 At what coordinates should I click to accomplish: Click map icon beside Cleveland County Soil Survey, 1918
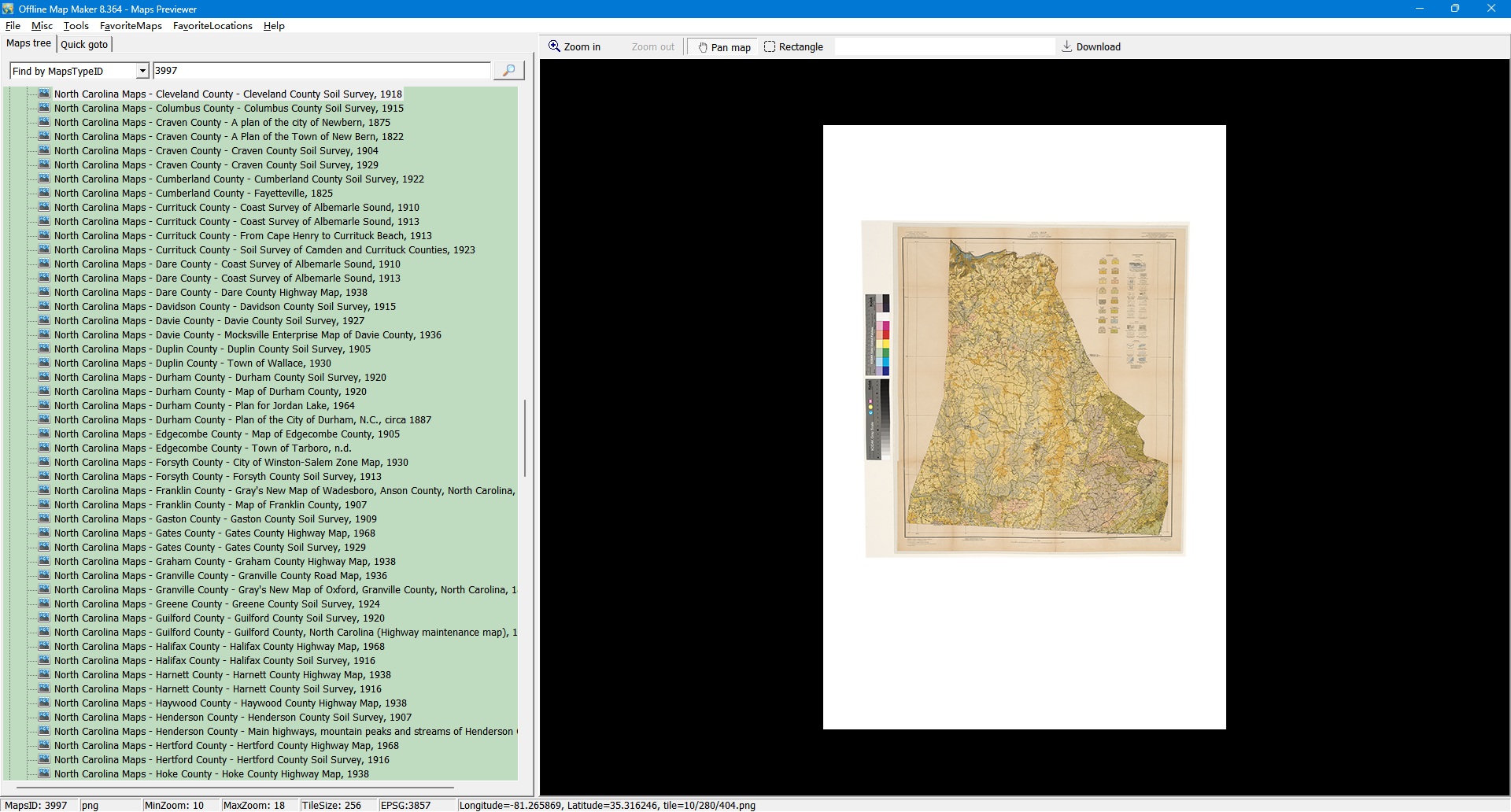44,94
